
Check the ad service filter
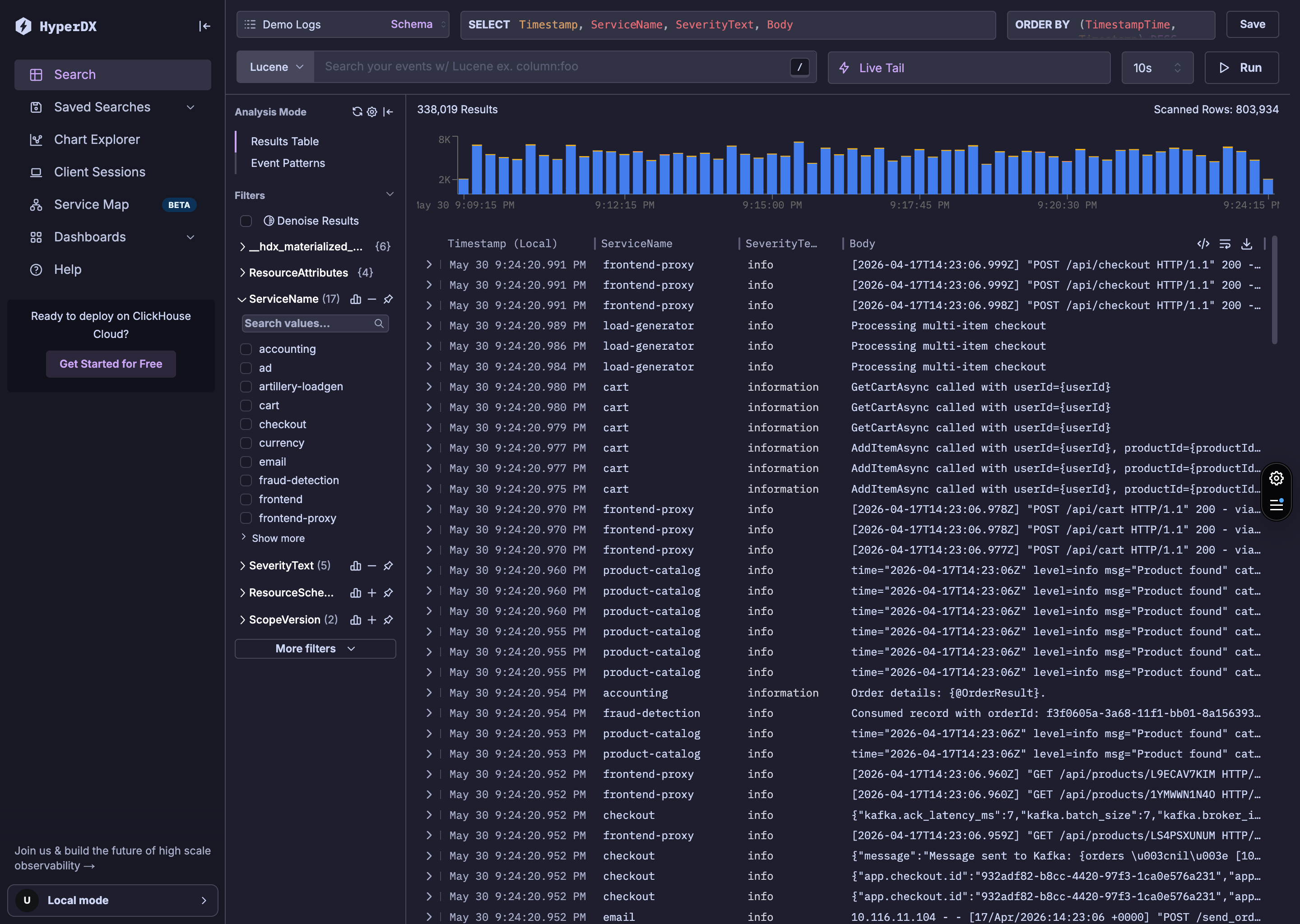point(246,368)
